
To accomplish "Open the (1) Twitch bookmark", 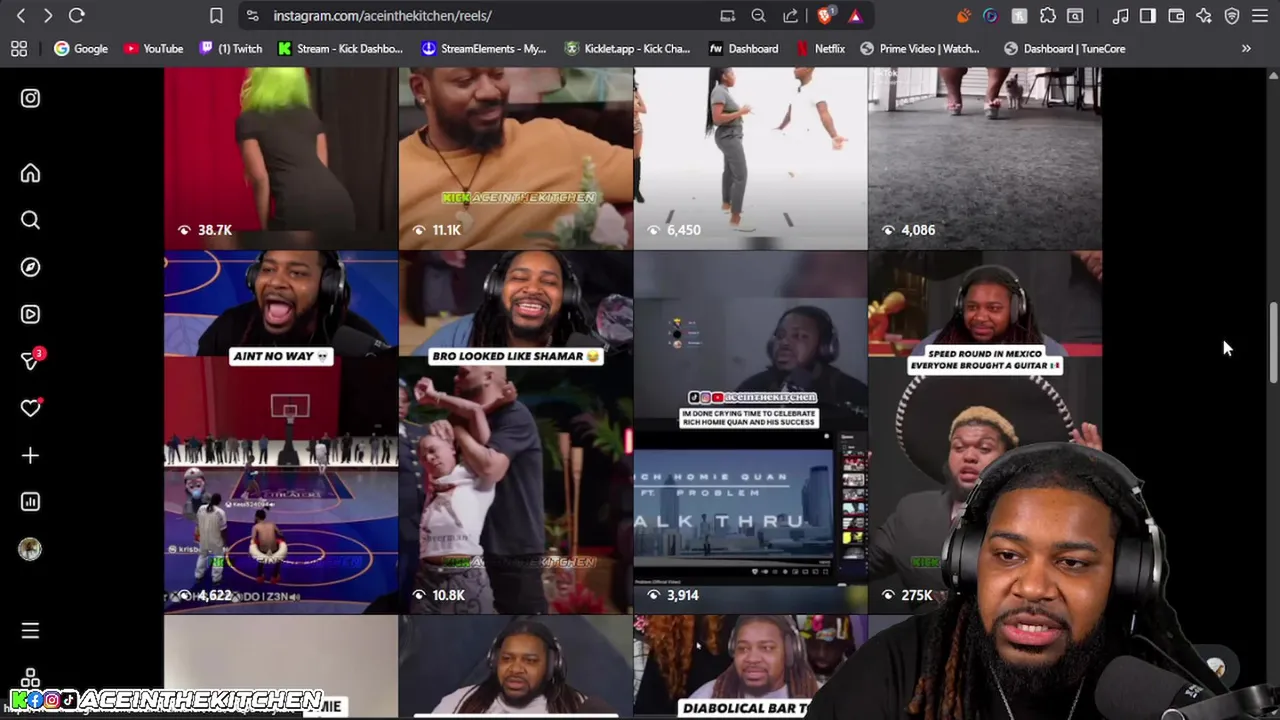I will click(231, 48).
